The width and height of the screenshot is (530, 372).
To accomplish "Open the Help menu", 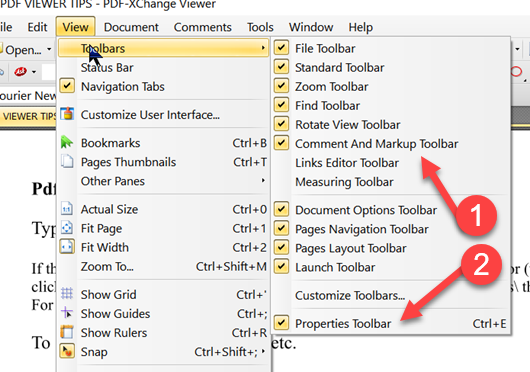I will tap(361, 27).
